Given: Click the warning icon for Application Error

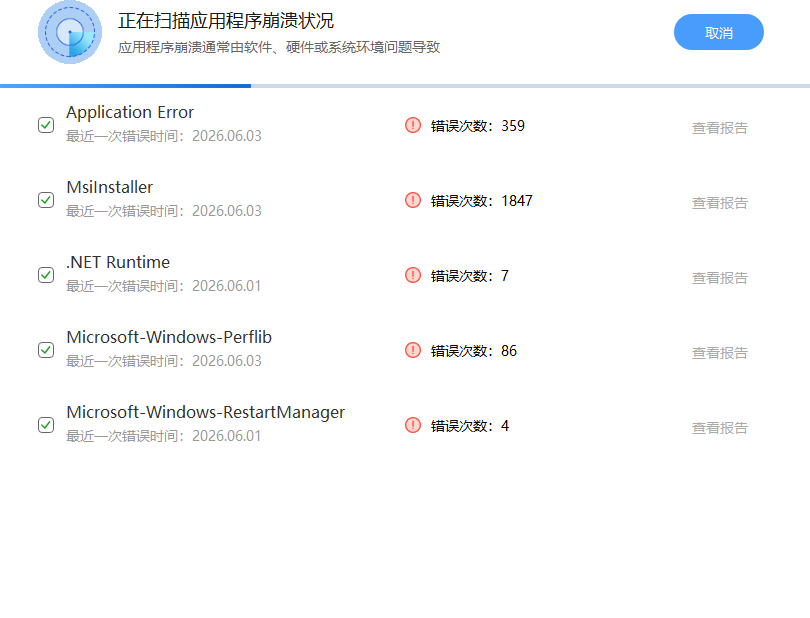Looking at the screenshot, I should click(x=413, y=125).
